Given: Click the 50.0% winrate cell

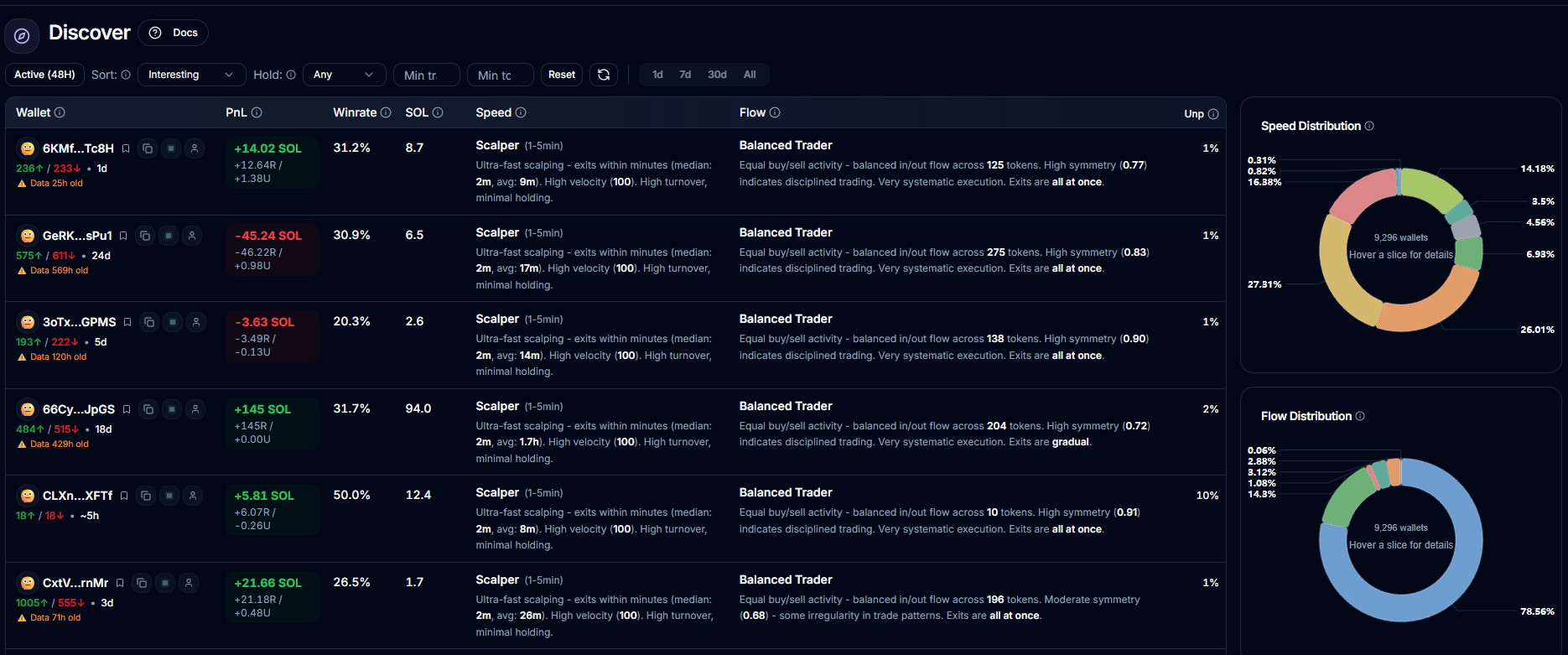Looking at the screenshot, I should coord(351,495).
